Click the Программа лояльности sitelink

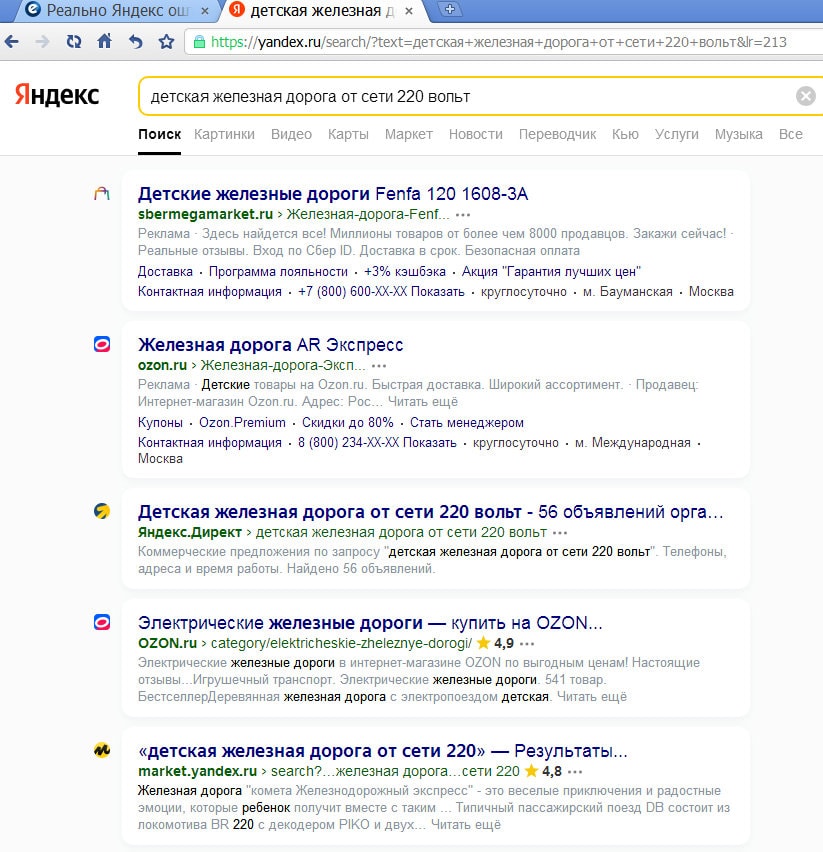[x=278, y=271]
